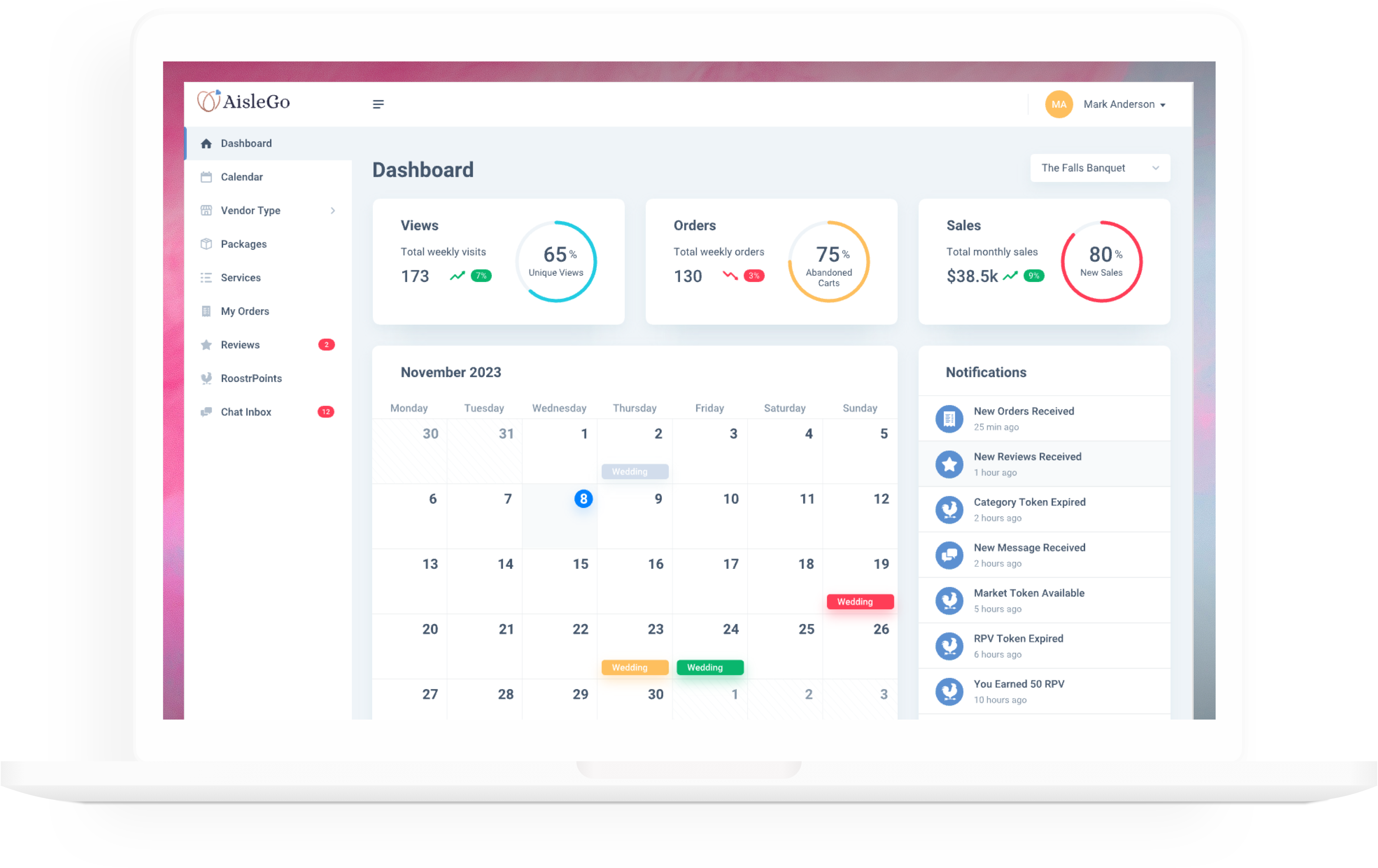Select highlighted date 8 in calendar
1378x868 pixels.
click(583, 498)
